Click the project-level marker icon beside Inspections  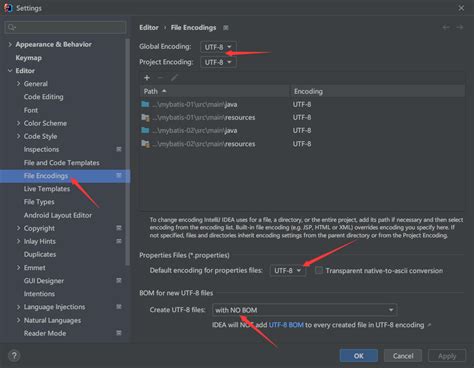119,149
